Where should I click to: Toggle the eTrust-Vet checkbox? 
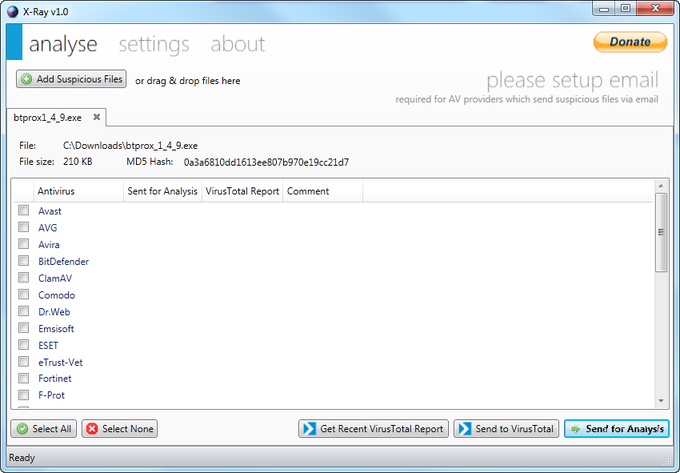pyautogui.click(x=23, y=362)
